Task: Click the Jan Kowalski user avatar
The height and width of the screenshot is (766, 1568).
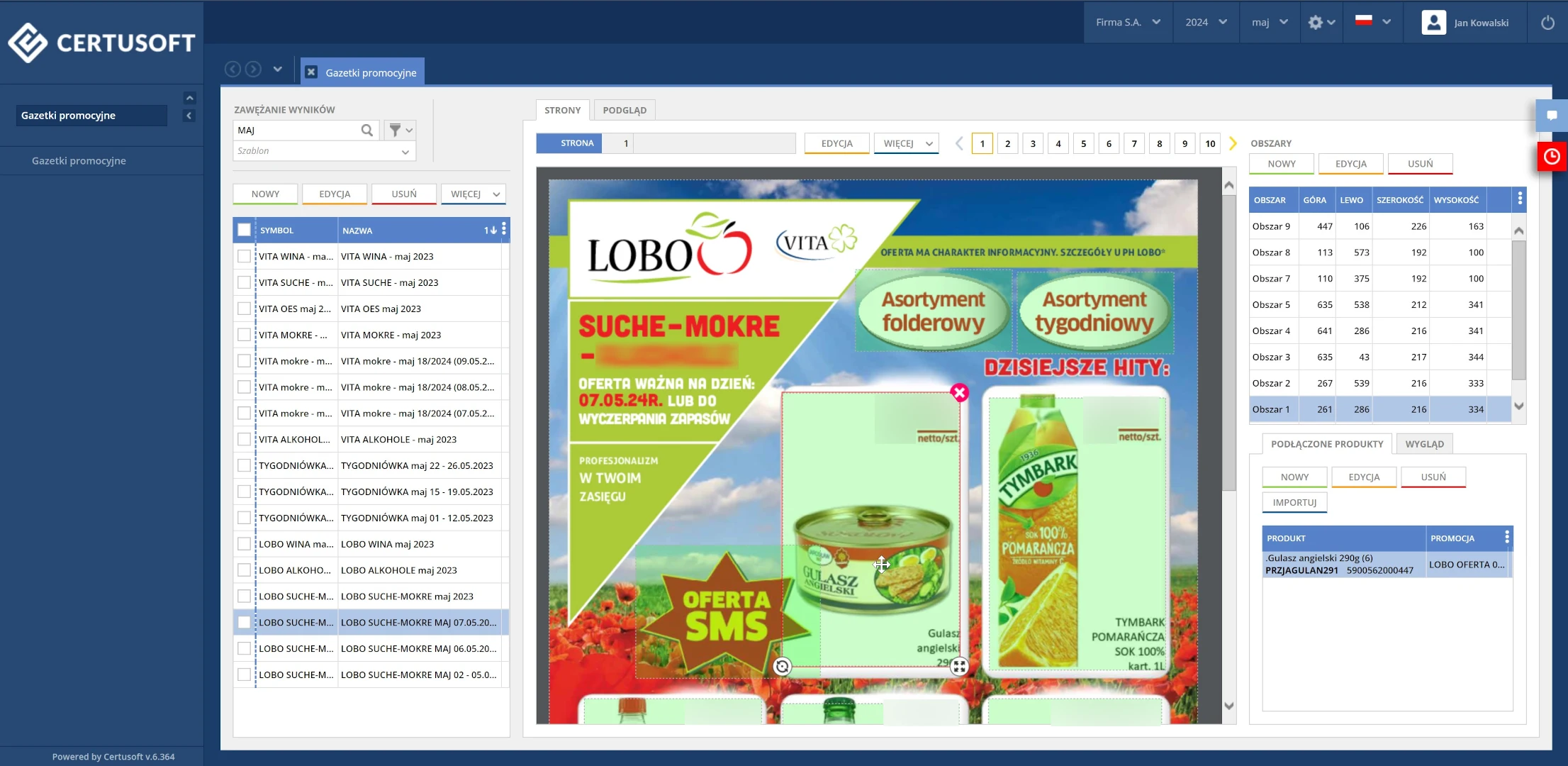Action: pos(1433,23)
